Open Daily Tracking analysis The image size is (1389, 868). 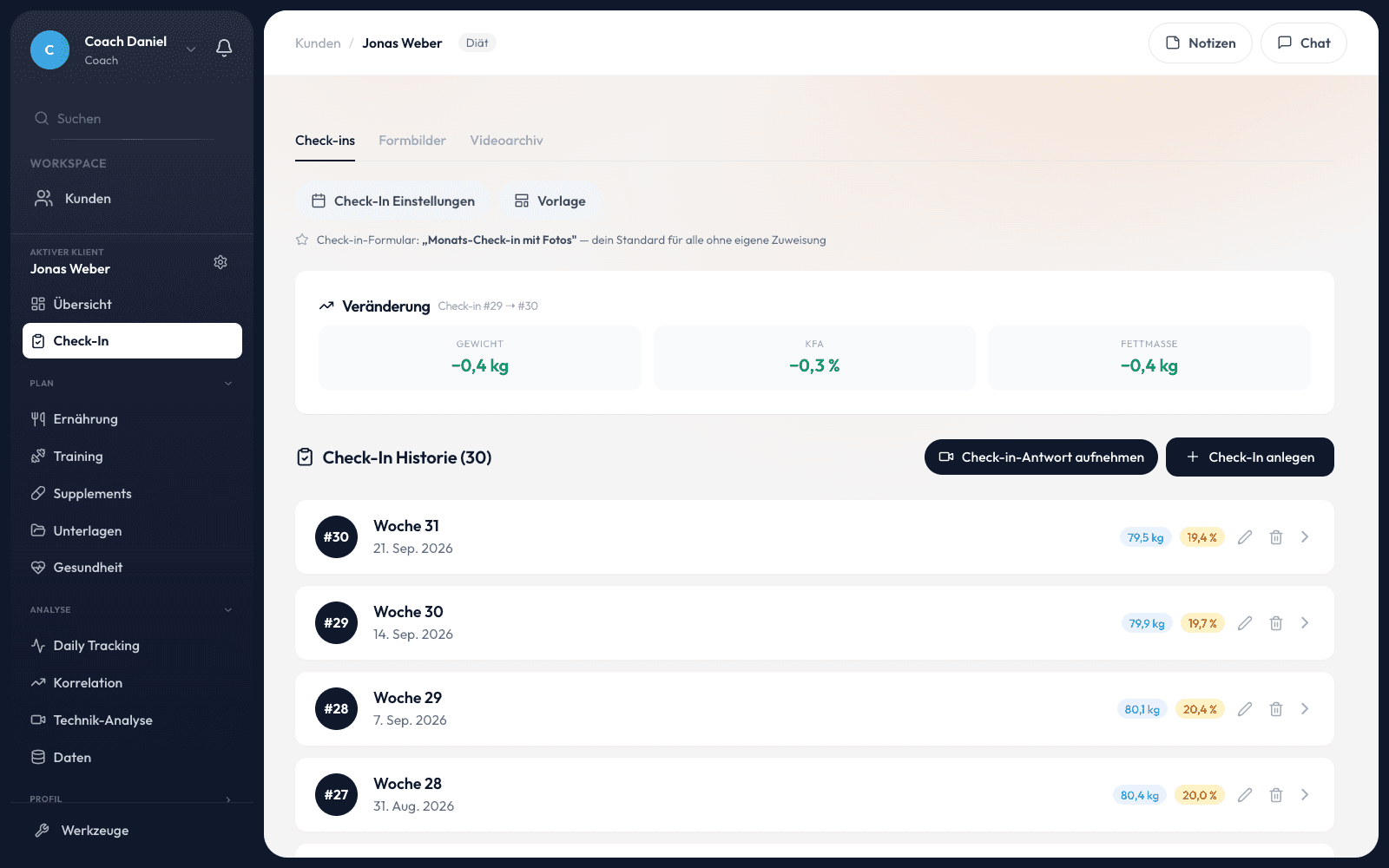[132, 646]
